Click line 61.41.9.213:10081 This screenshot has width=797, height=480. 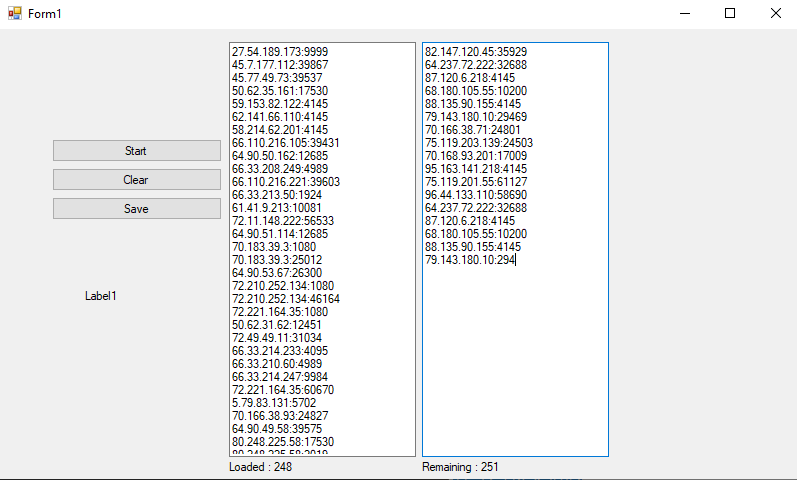(277, 208)
